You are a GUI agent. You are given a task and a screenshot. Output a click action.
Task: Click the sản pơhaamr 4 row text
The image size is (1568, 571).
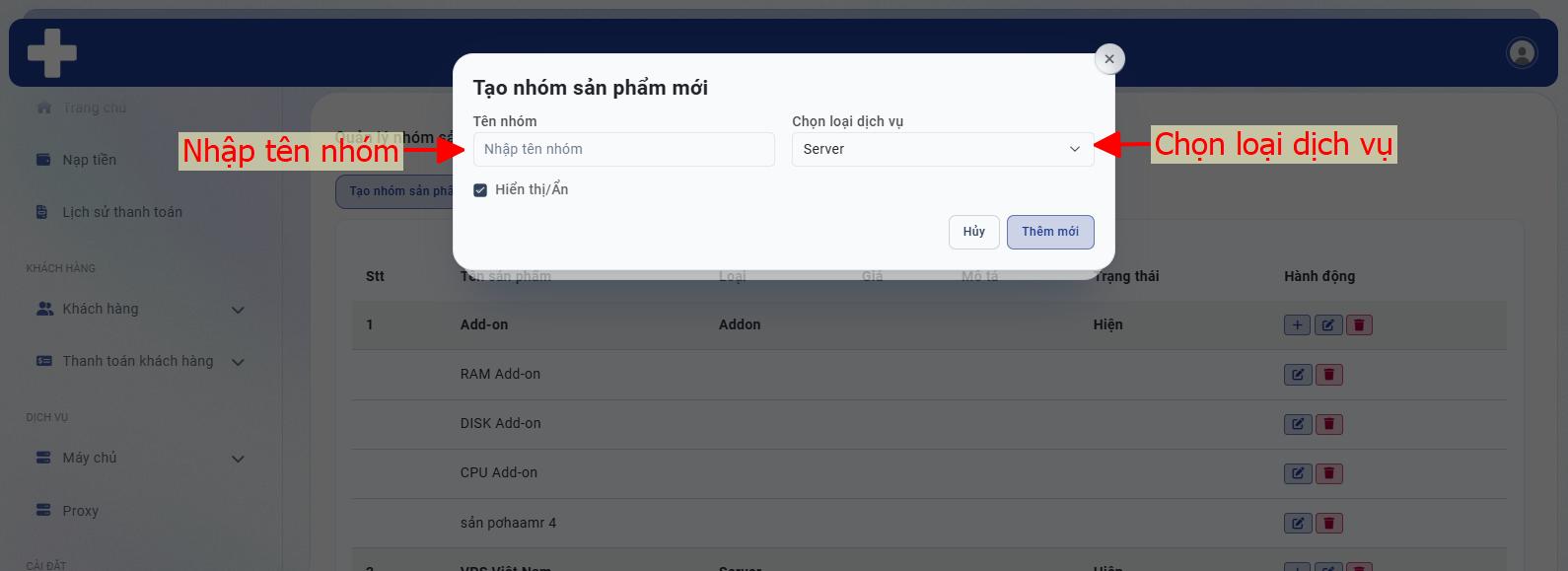click(508, 523)
